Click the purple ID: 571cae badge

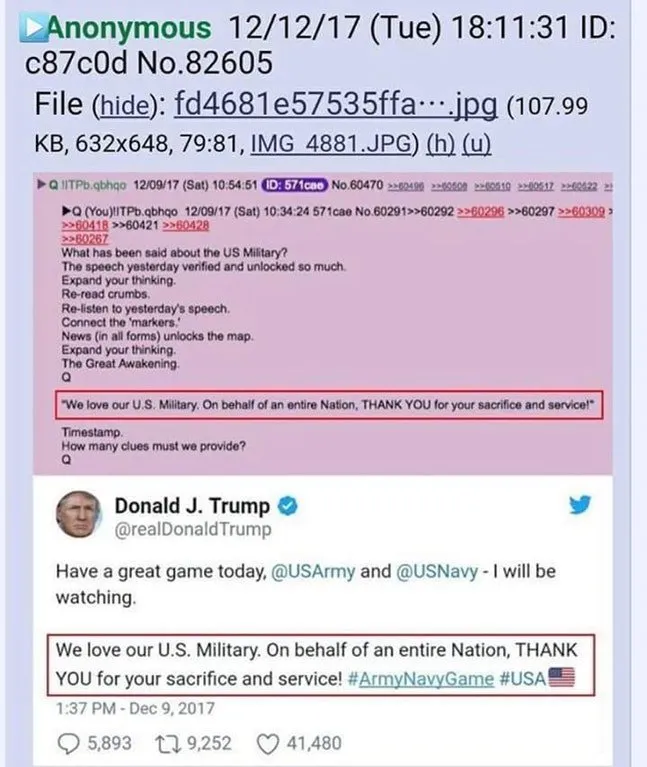point(294,185)
